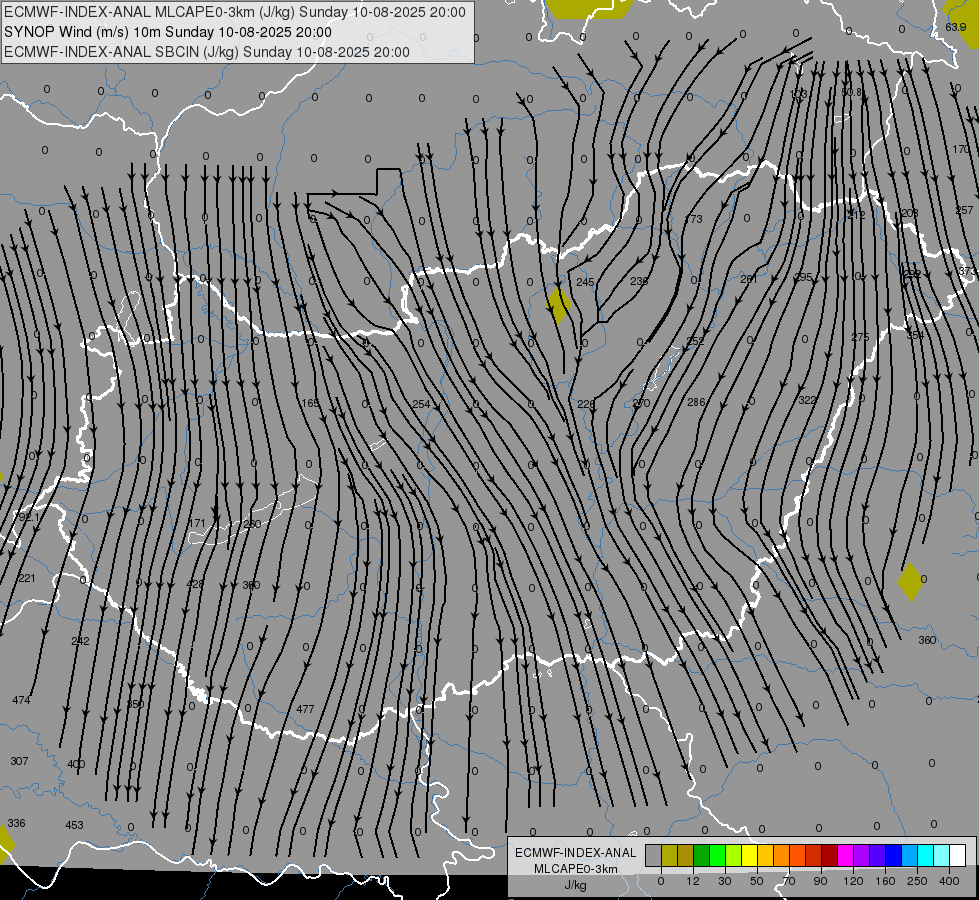979x900 pixels.
Task: Click the map value 63.9
Action: point(956,27)
